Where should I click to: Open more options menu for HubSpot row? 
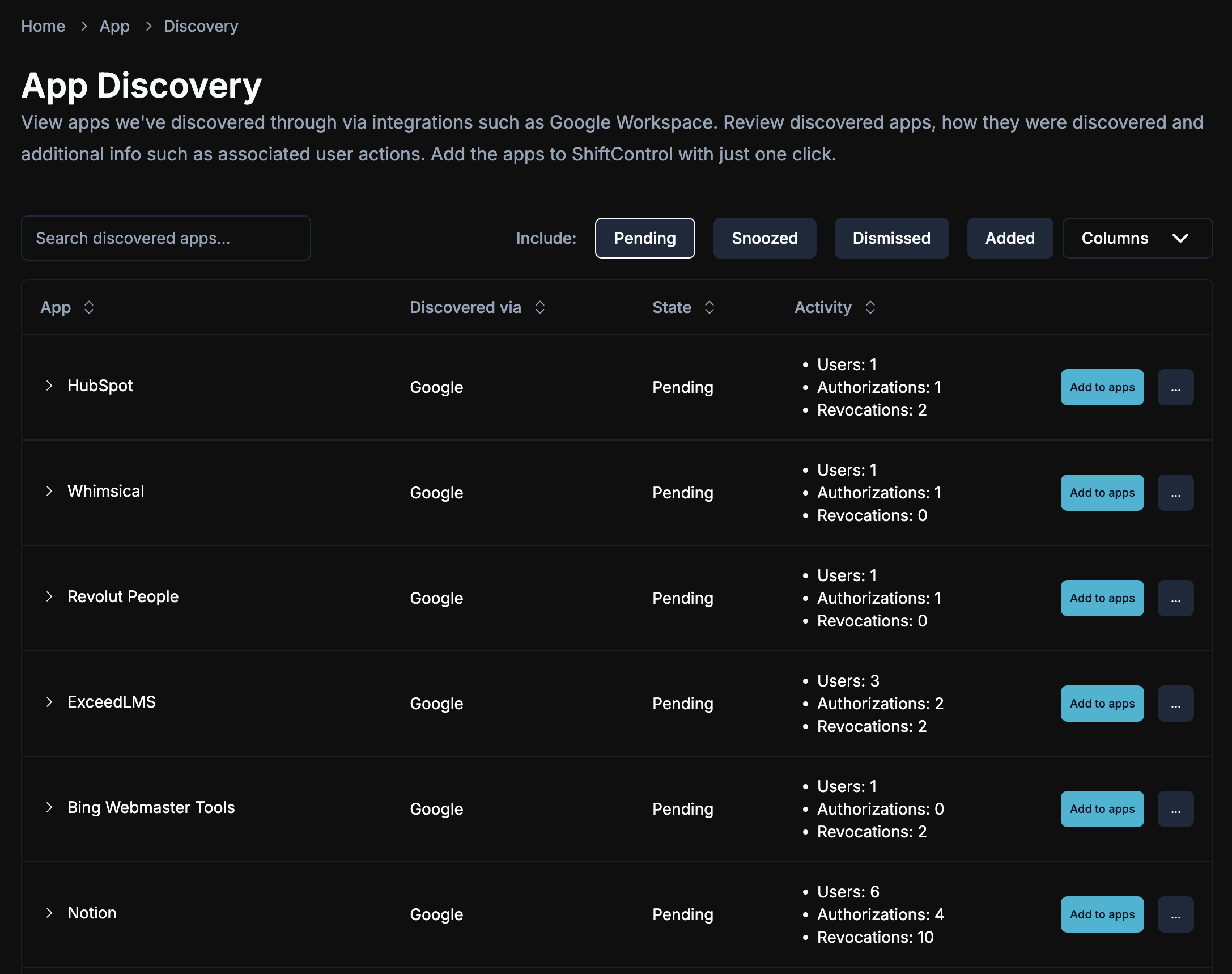pos(1175,387)
